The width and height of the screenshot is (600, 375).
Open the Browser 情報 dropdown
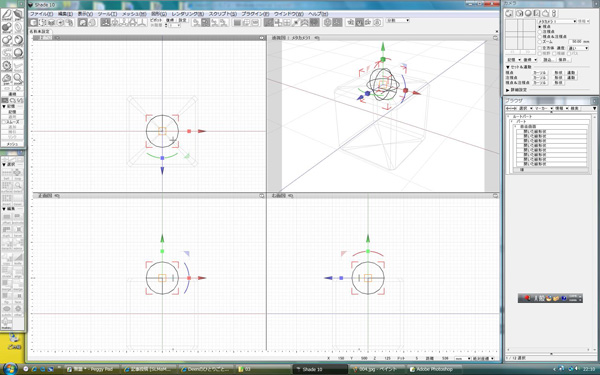click(561, 109)
